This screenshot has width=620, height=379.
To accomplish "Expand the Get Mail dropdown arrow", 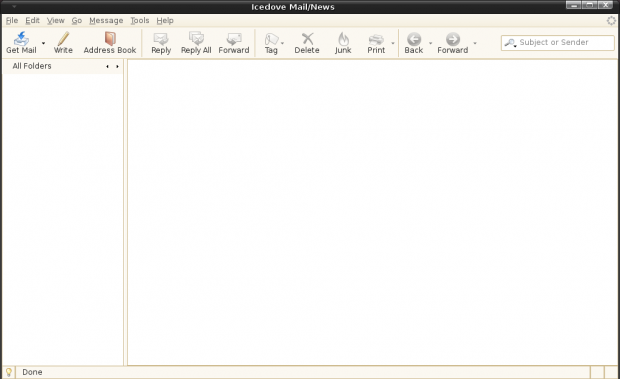I will click(x=43, y=43).
